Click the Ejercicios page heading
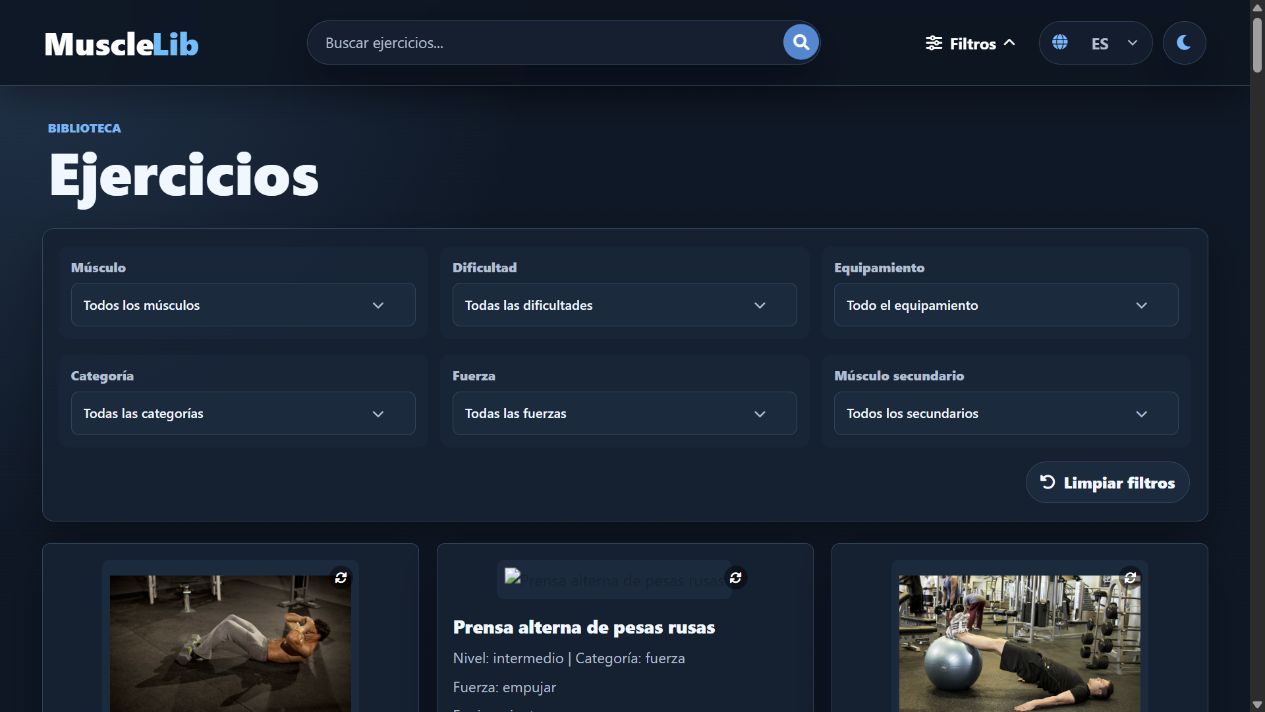 [x=184, y=175]
